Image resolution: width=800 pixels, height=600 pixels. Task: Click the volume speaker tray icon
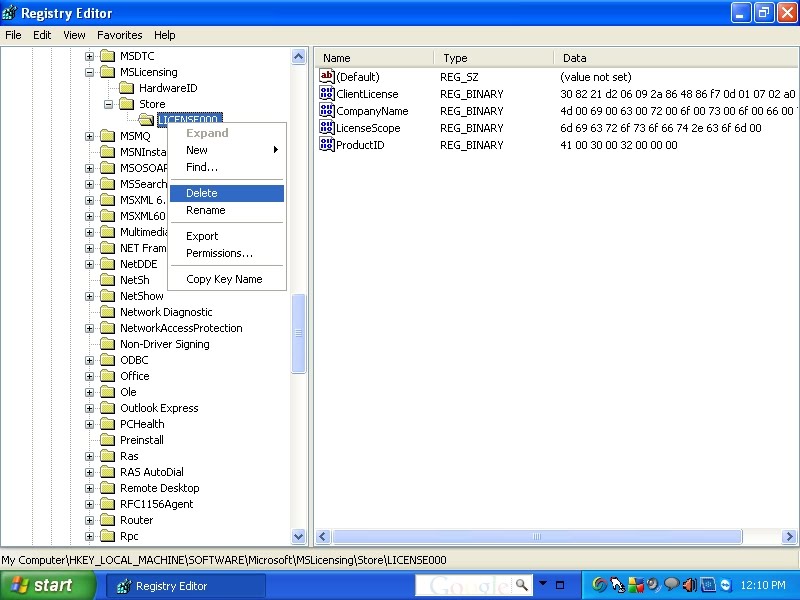pyautogui.click(x=689, y=585)
